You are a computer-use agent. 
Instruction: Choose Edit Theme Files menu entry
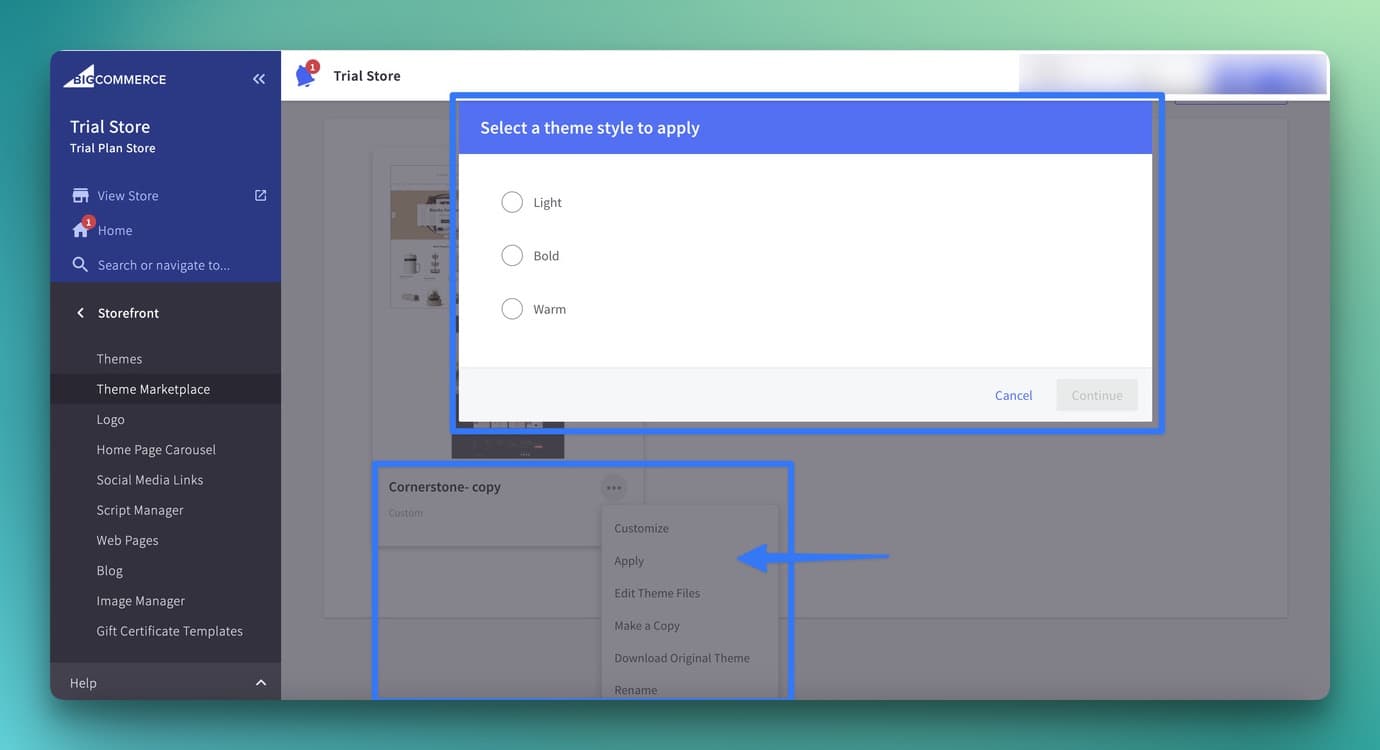click(657, 593)
